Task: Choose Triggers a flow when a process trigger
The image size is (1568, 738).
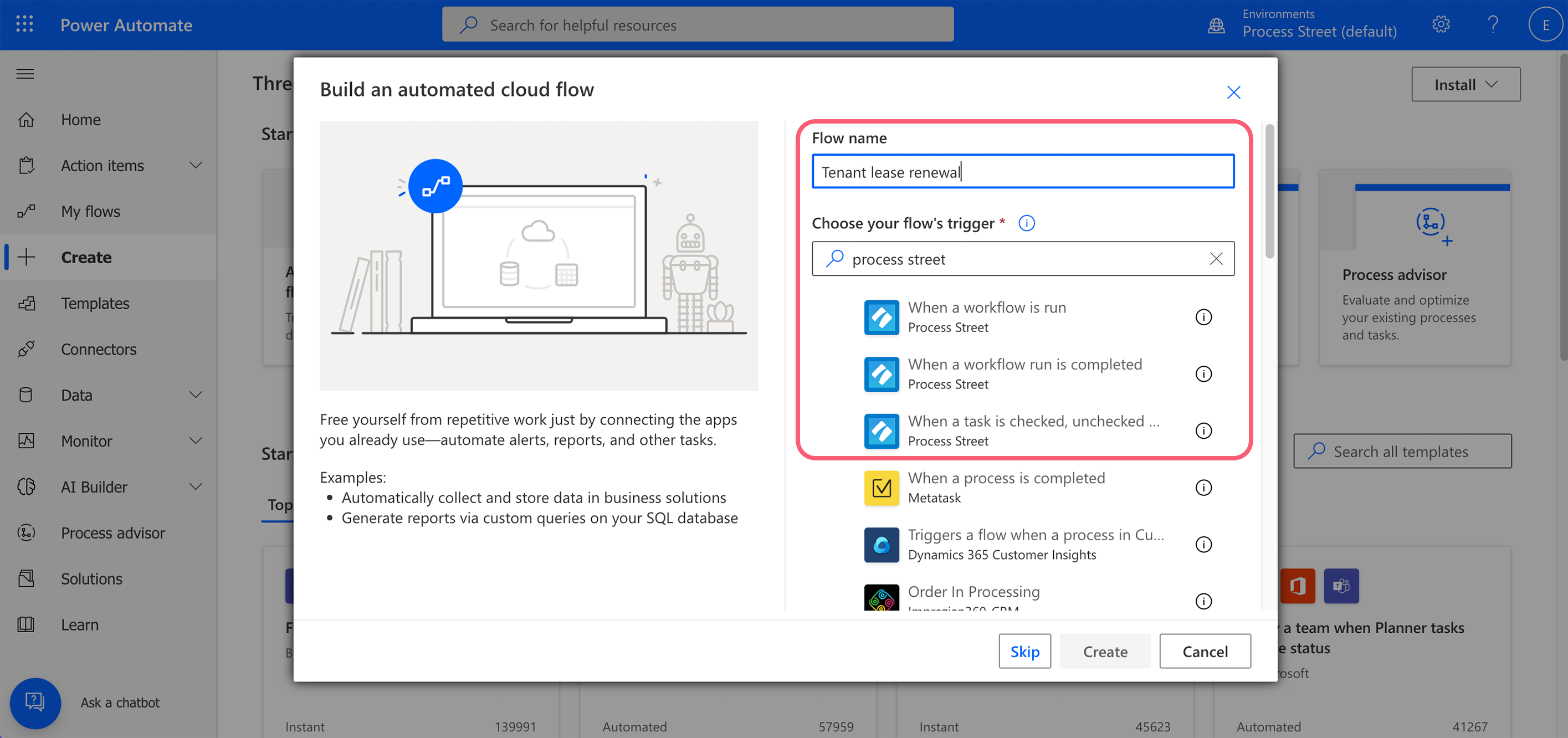Action: point(1036,535)
